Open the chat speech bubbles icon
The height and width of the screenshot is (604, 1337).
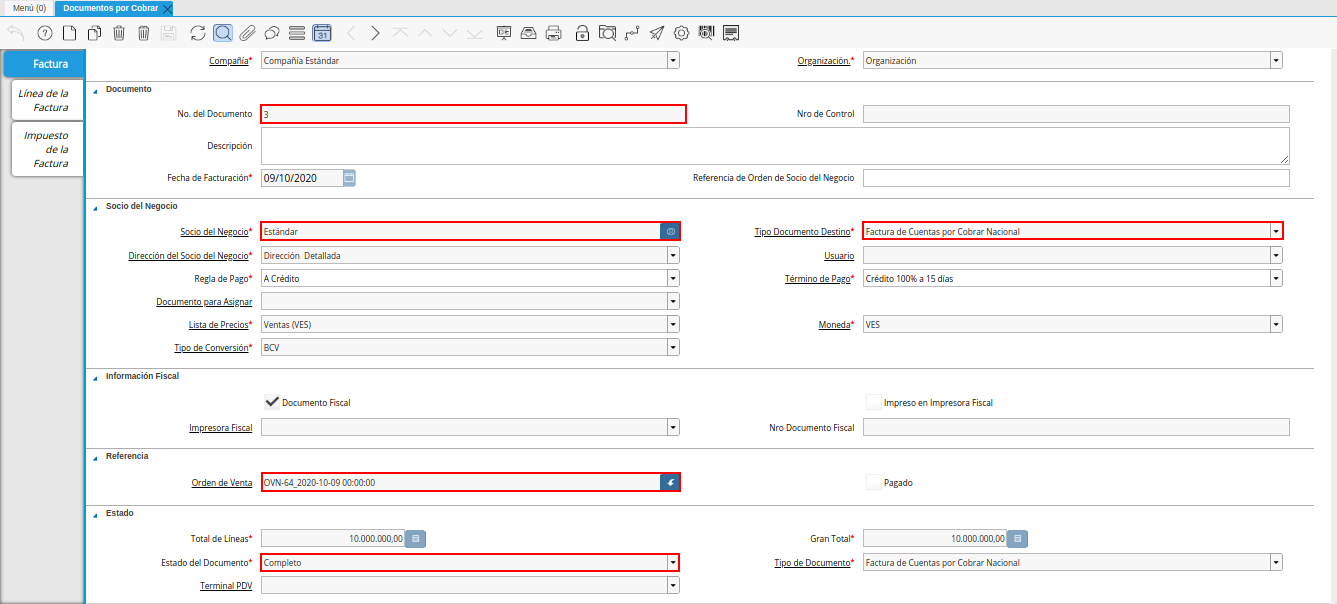[x=271, y=33]
